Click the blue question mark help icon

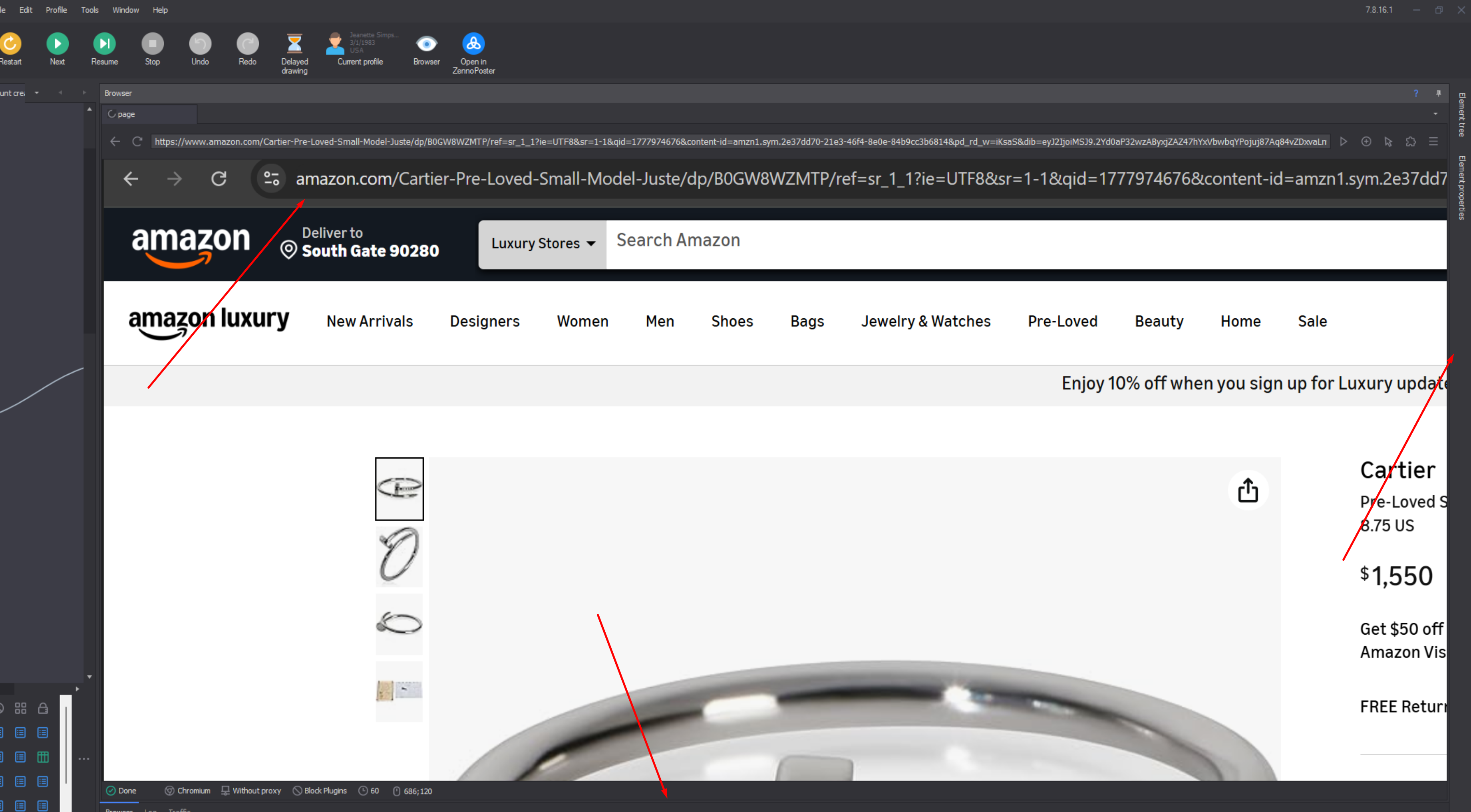1416,93
